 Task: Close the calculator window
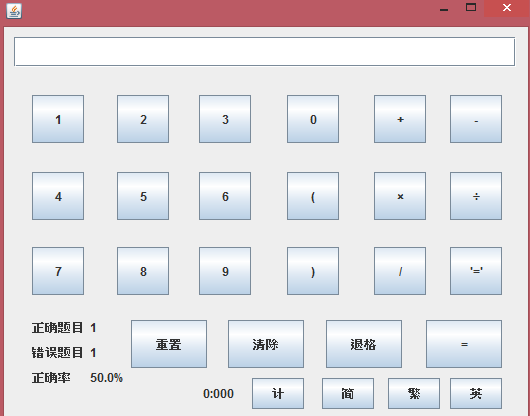pyautogui.click(x=507, y=8)
